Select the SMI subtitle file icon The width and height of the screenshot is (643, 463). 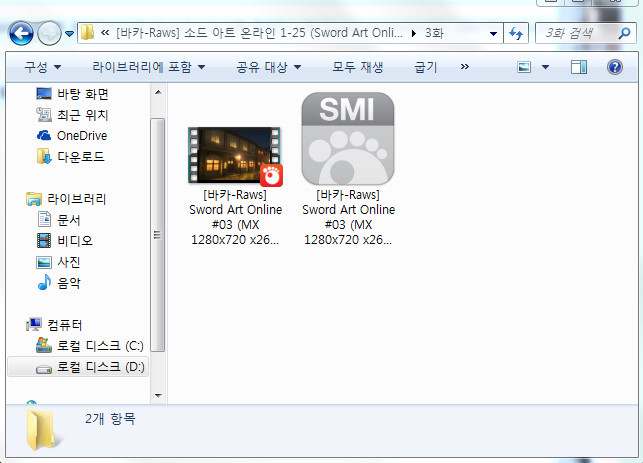coord(348,139)
